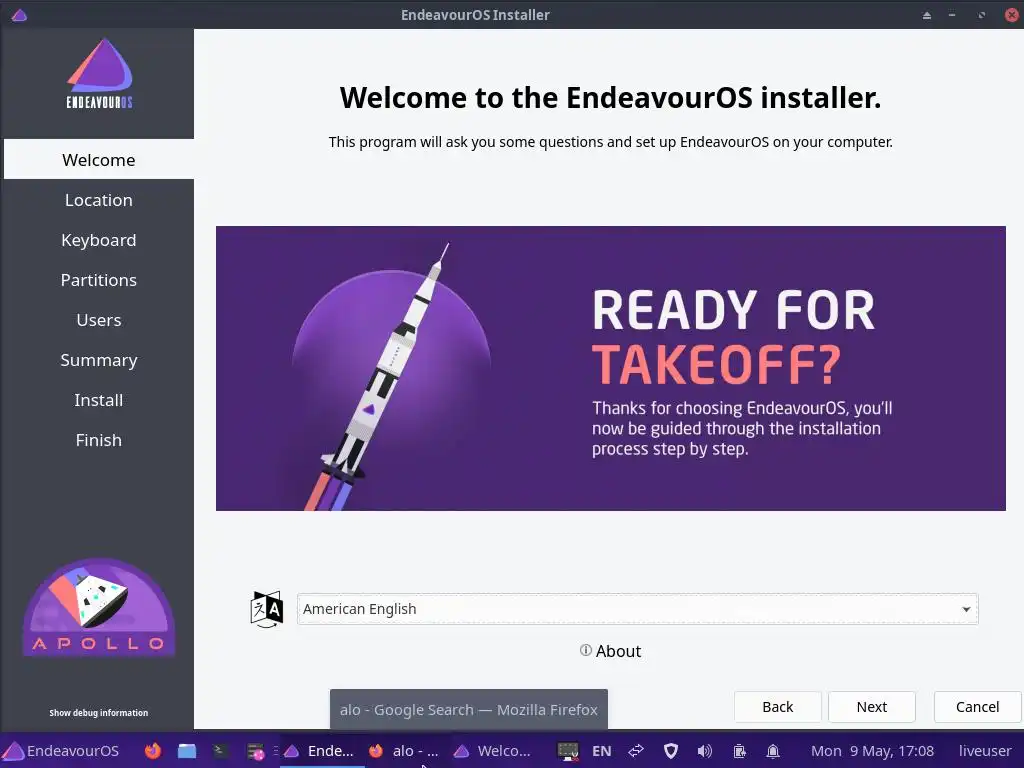
Task: Click the Next button
Action: pyautogui.click(x=872, y=707)
